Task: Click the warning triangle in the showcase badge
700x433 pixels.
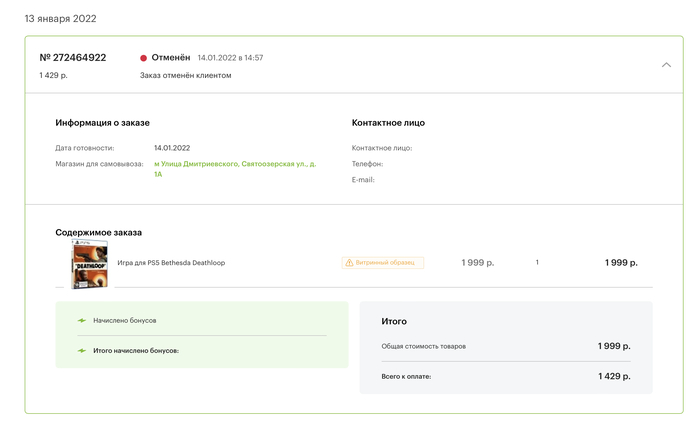Action: [x=349, y=263]
